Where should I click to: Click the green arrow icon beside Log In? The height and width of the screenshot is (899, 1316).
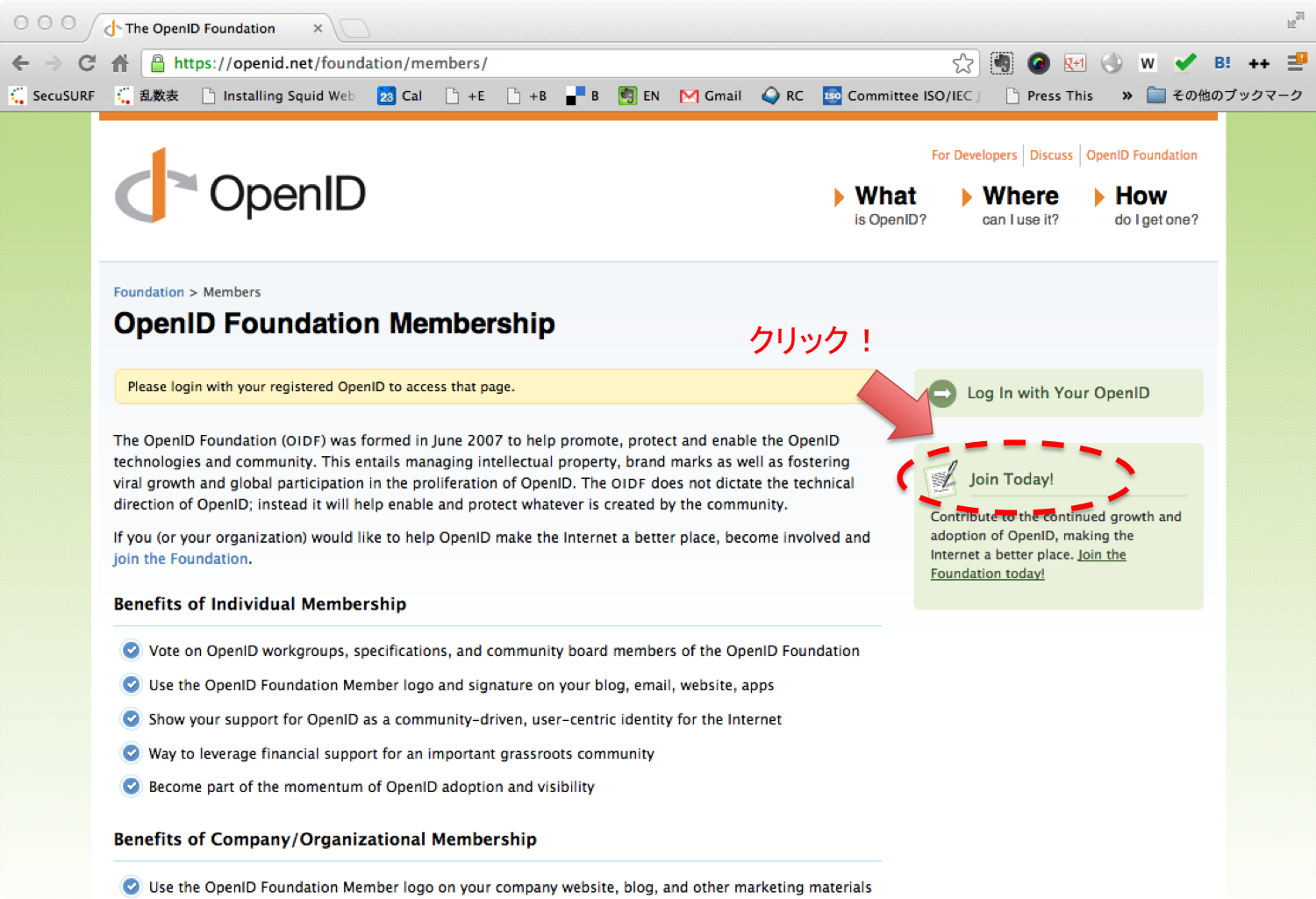click(x=942, y=393)
